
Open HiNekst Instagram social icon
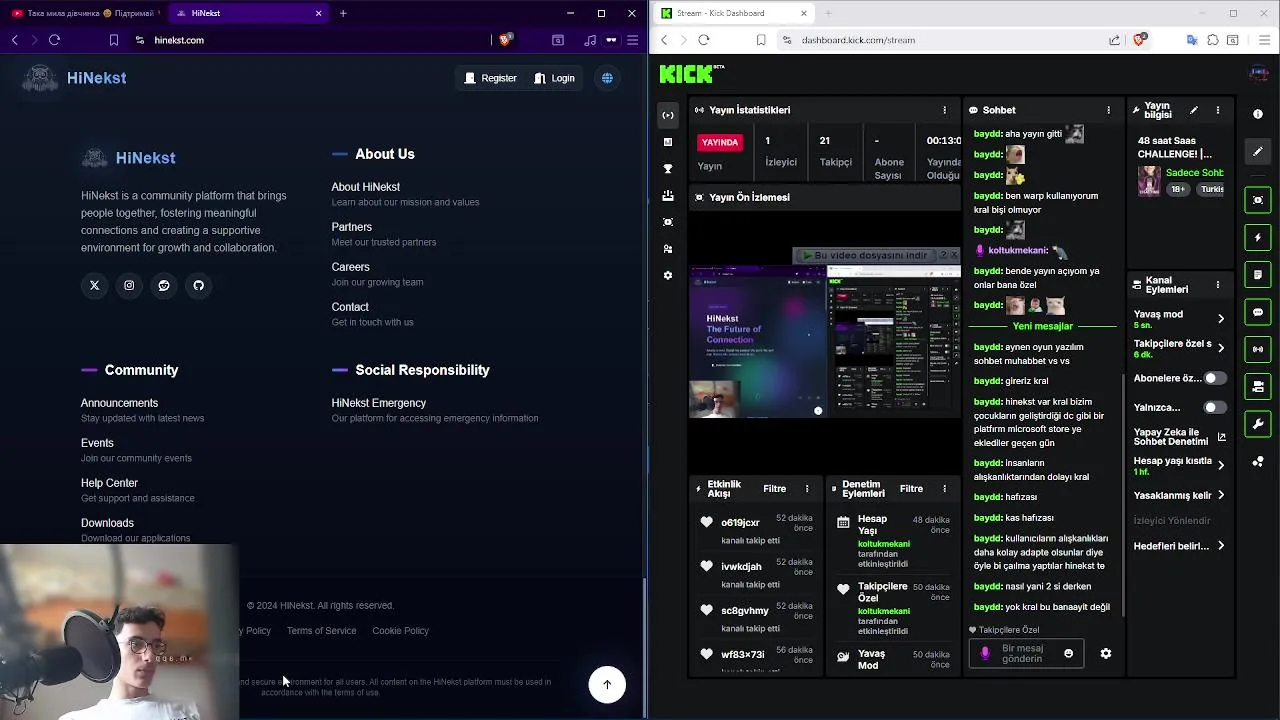[129, 286]
